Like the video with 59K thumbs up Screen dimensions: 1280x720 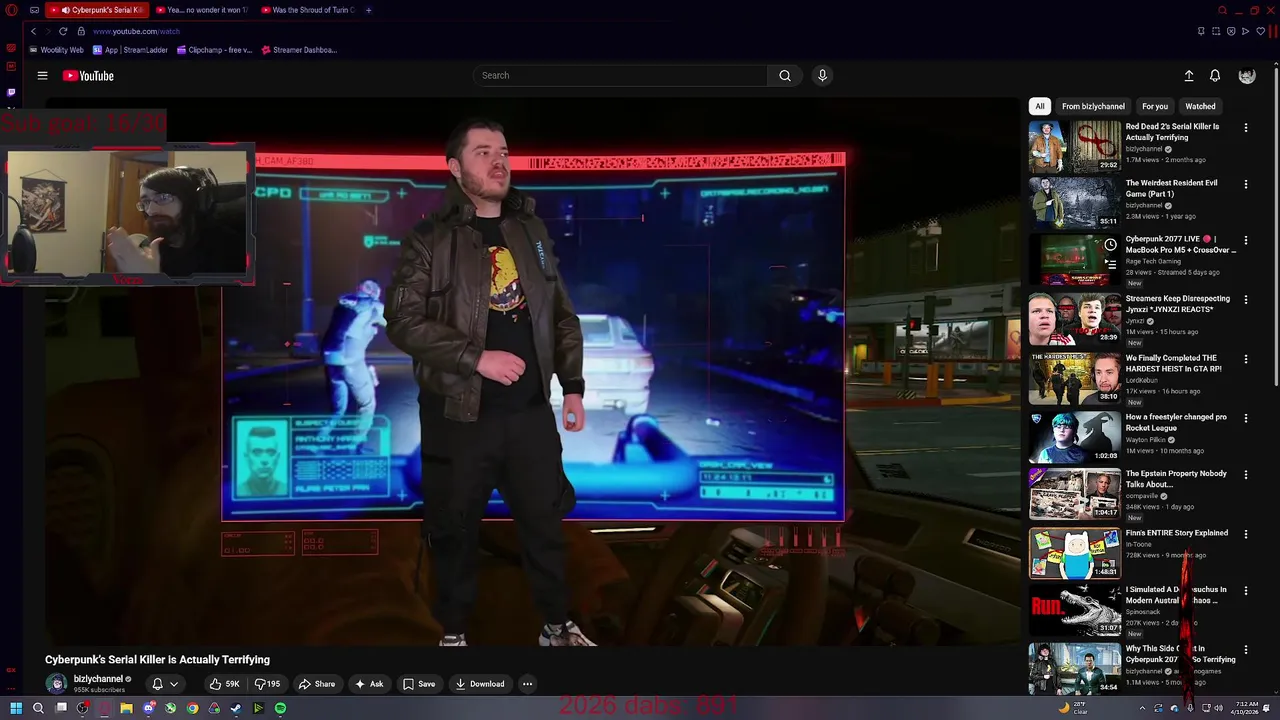(224, 684)
